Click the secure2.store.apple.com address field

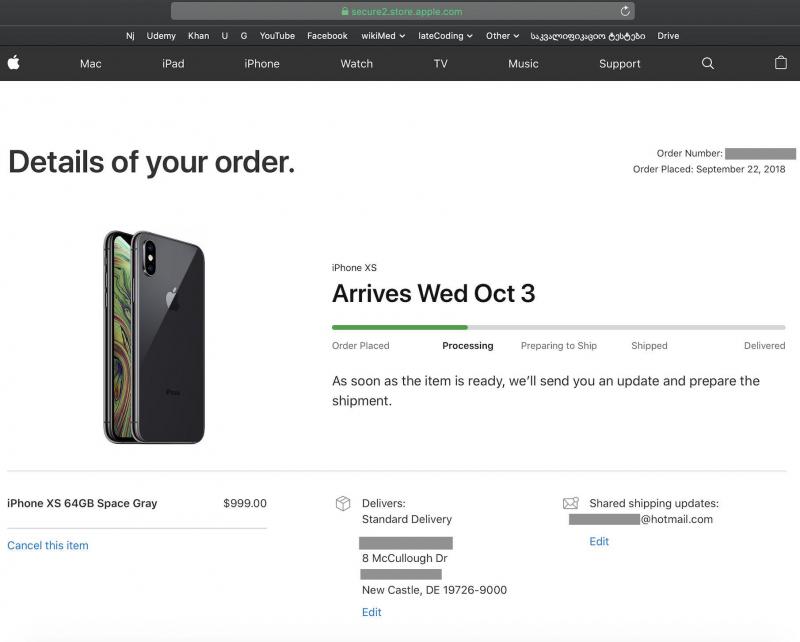400,11
